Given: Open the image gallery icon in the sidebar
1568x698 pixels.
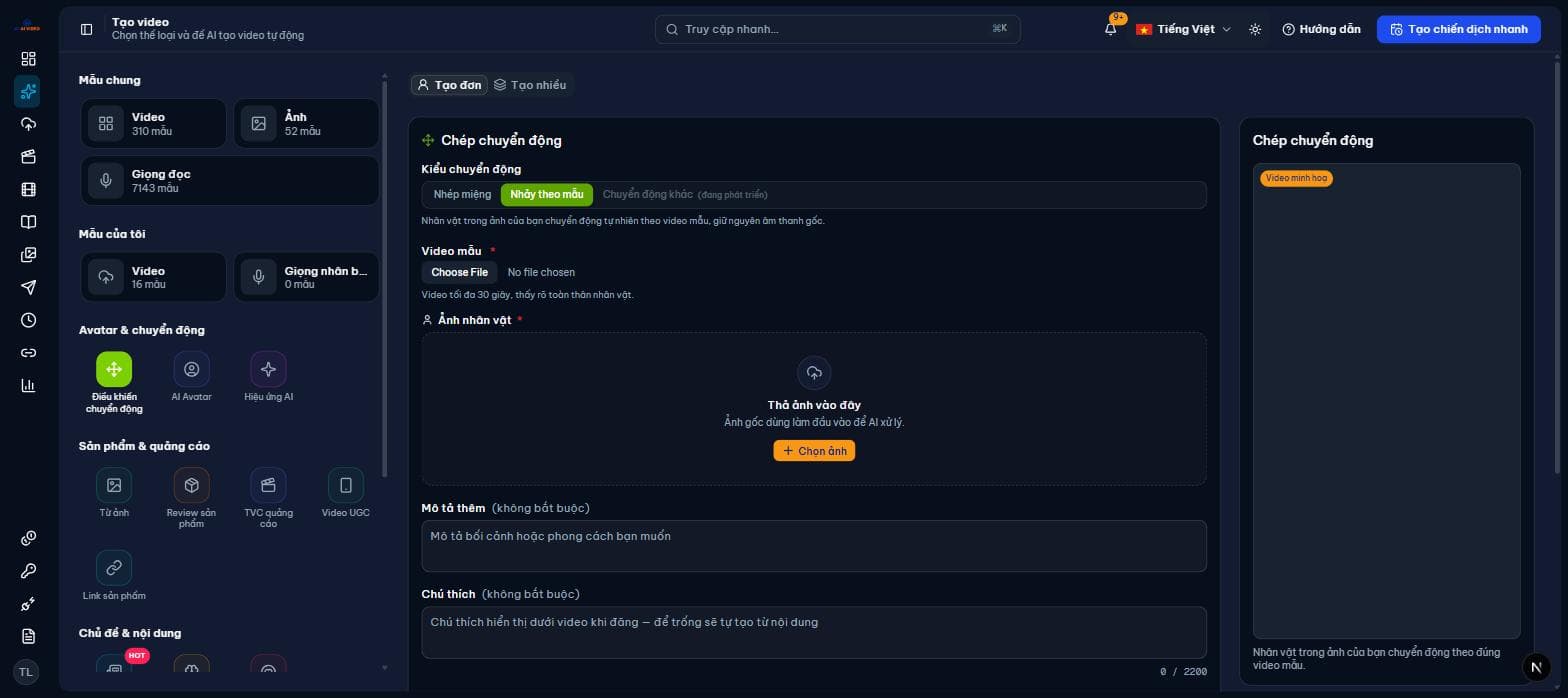Looking at the screenshot, I should [x=28, y=255].
